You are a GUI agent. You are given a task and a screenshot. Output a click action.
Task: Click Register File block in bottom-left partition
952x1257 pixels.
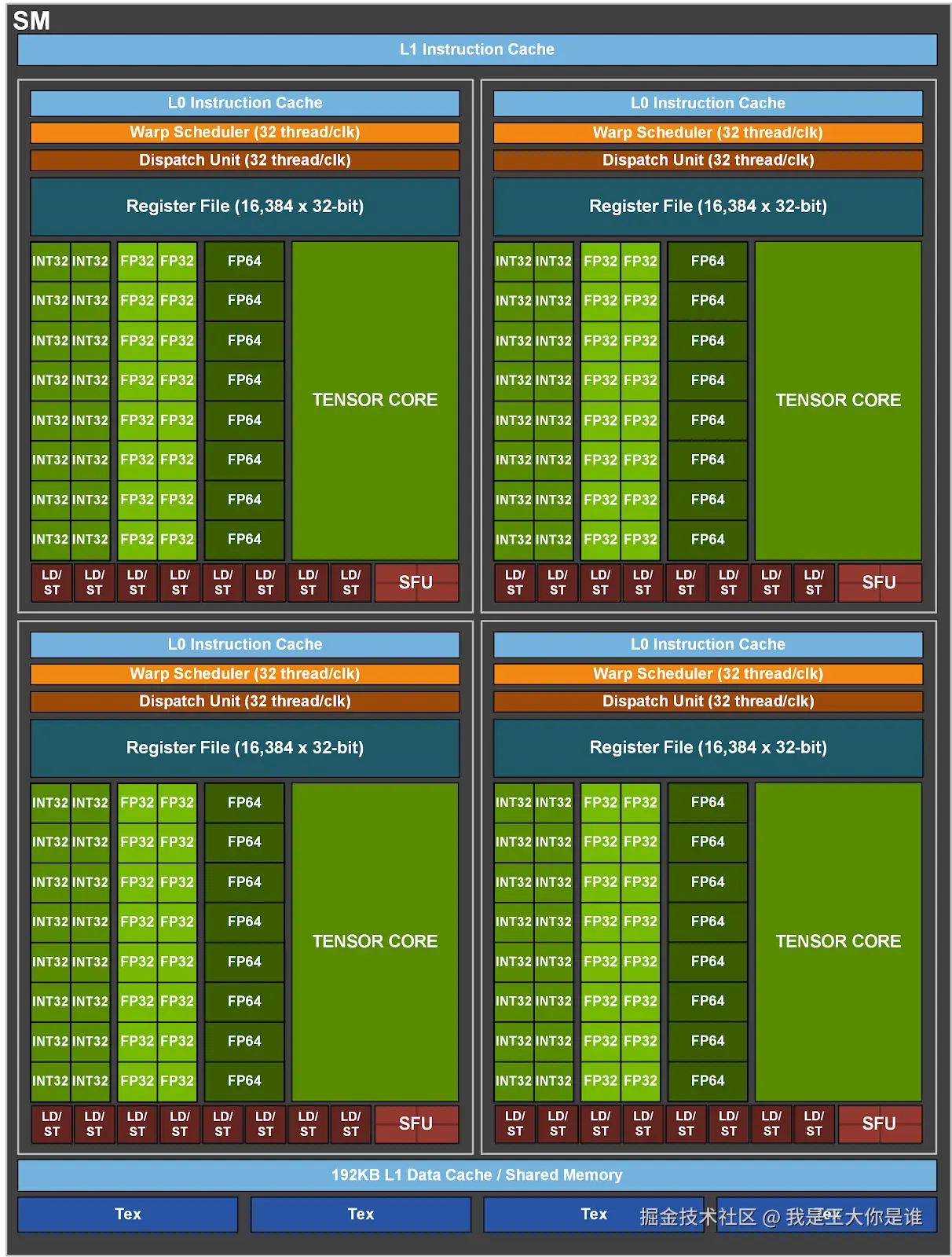(245, 747)
